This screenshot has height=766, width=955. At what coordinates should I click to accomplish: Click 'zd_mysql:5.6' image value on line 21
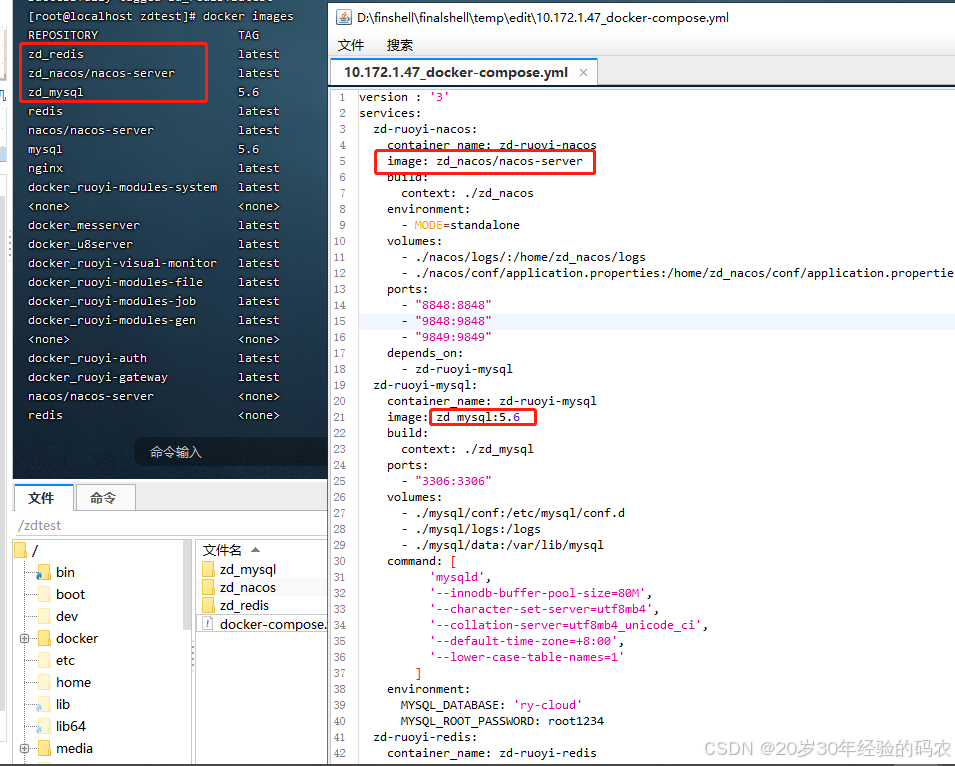click(478, 417)
